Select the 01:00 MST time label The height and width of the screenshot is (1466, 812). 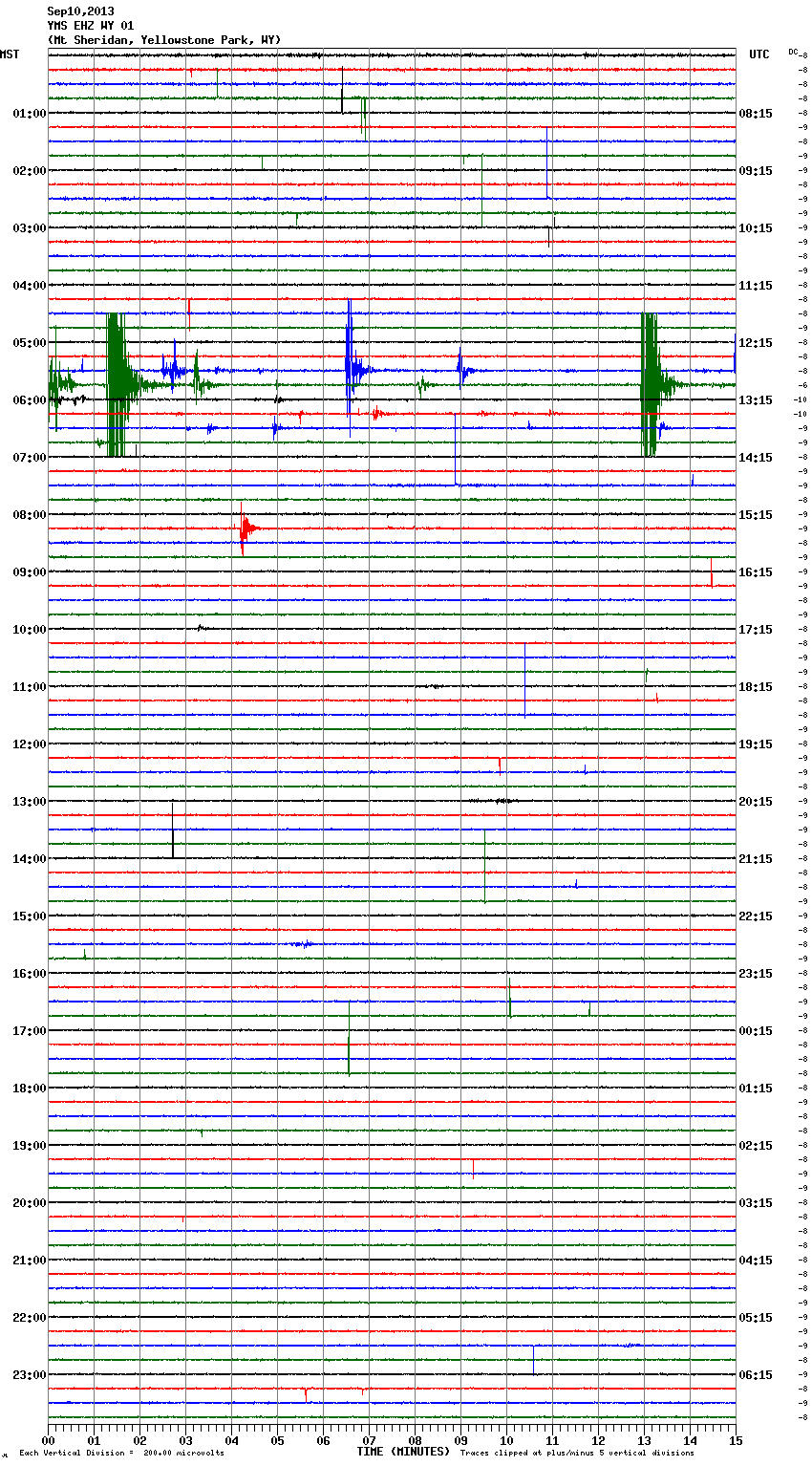[30, 114]
